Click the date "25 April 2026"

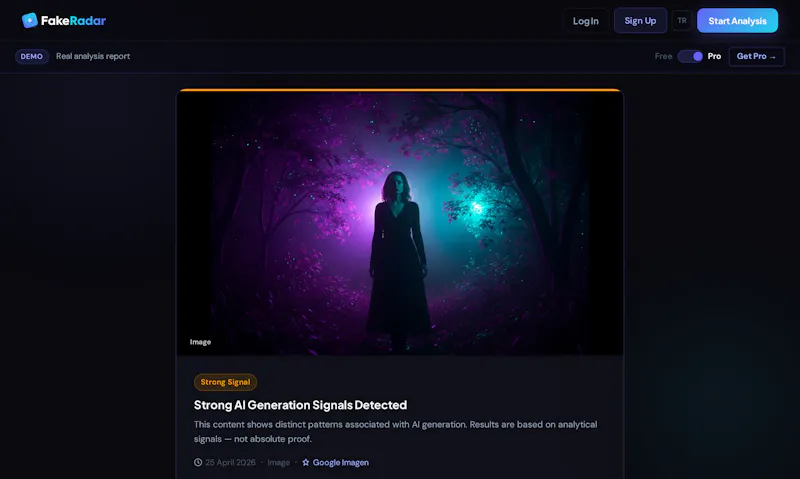pos(230,462)
